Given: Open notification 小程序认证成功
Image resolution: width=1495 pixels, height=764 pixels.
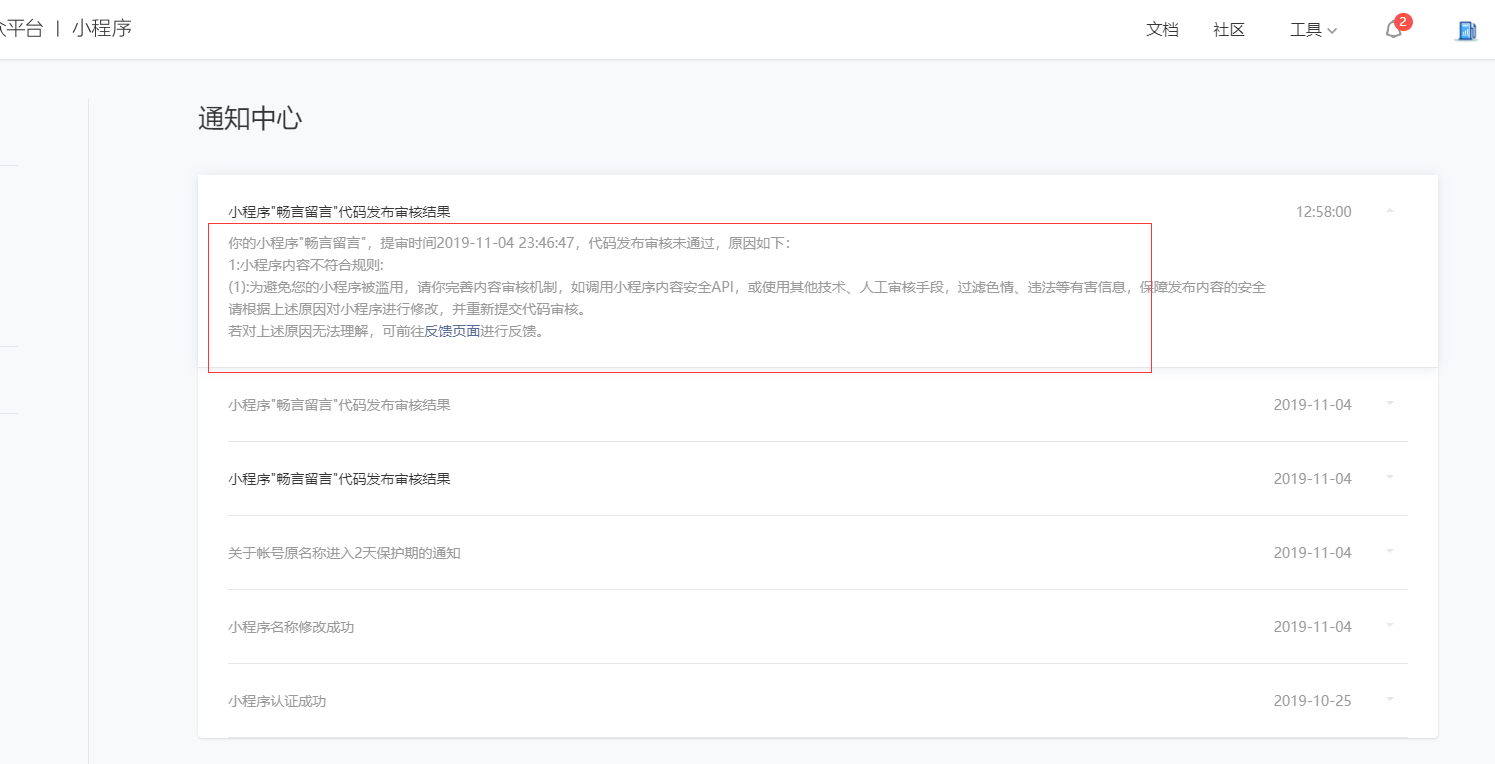Looking at the screenshot, I should (277, 701).
